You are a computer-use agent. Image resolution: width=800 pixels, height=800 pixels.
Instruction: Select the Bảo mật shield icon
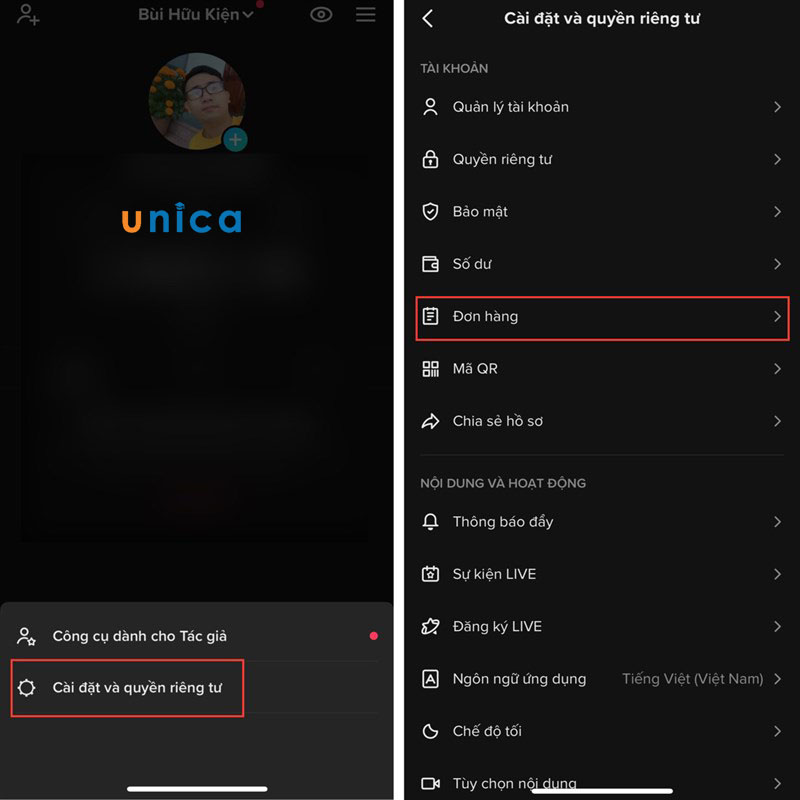pos(430,211)
